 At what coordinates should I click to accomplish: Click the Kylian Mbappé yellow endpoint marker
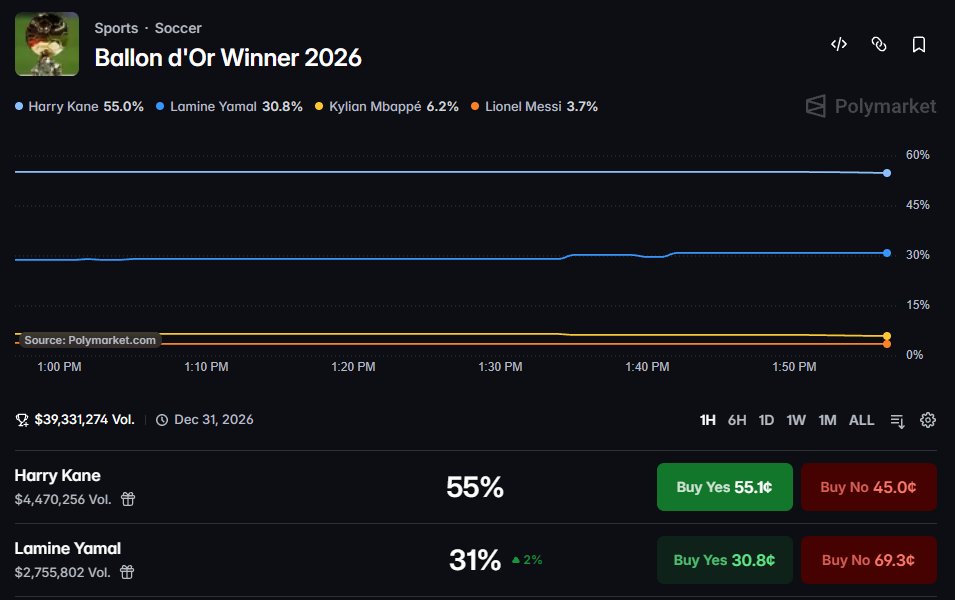coord(887,336)
